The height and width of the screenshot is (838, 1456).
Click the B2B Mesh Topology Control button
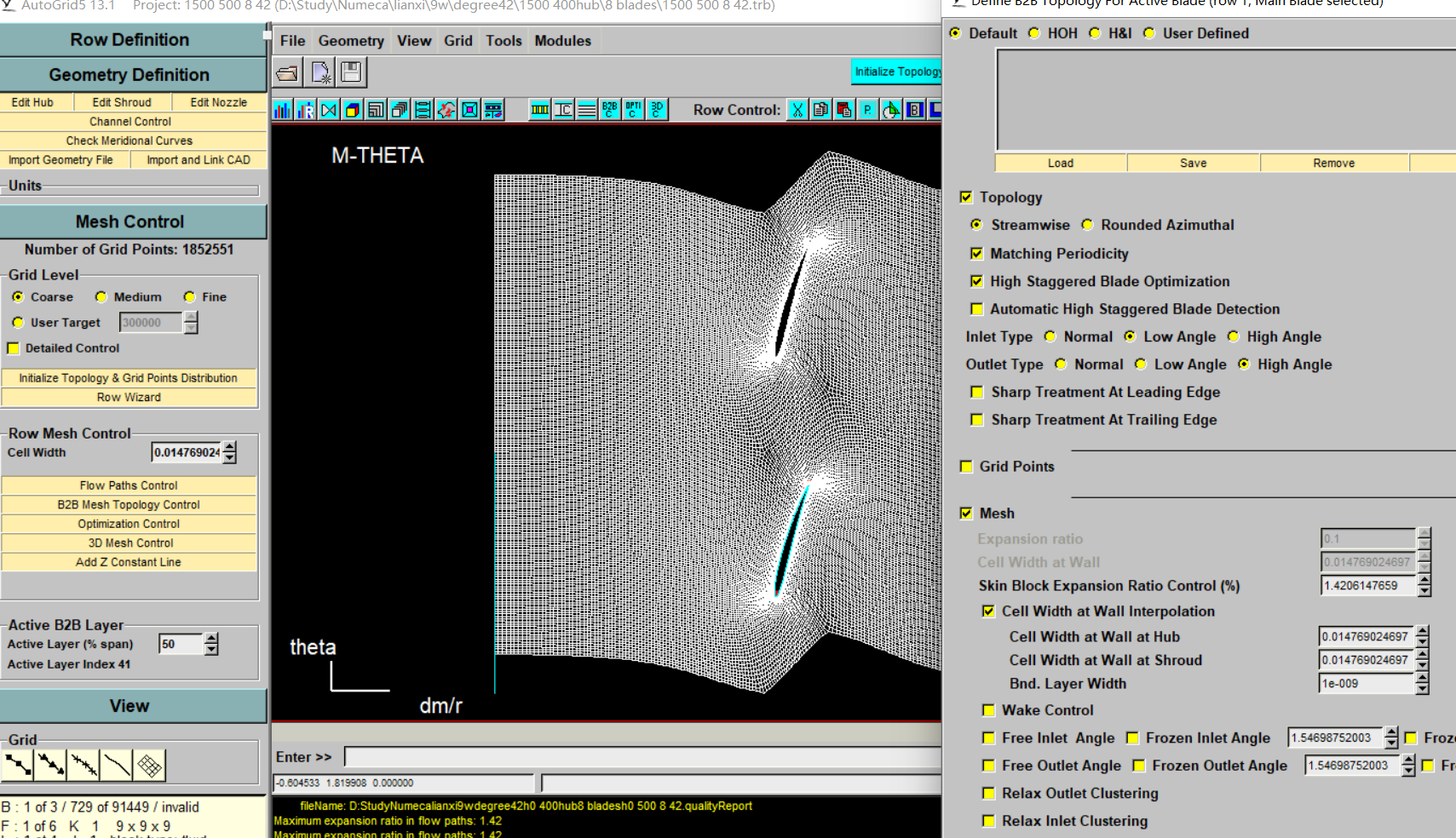pyautogui.click(x=129, y=505)
